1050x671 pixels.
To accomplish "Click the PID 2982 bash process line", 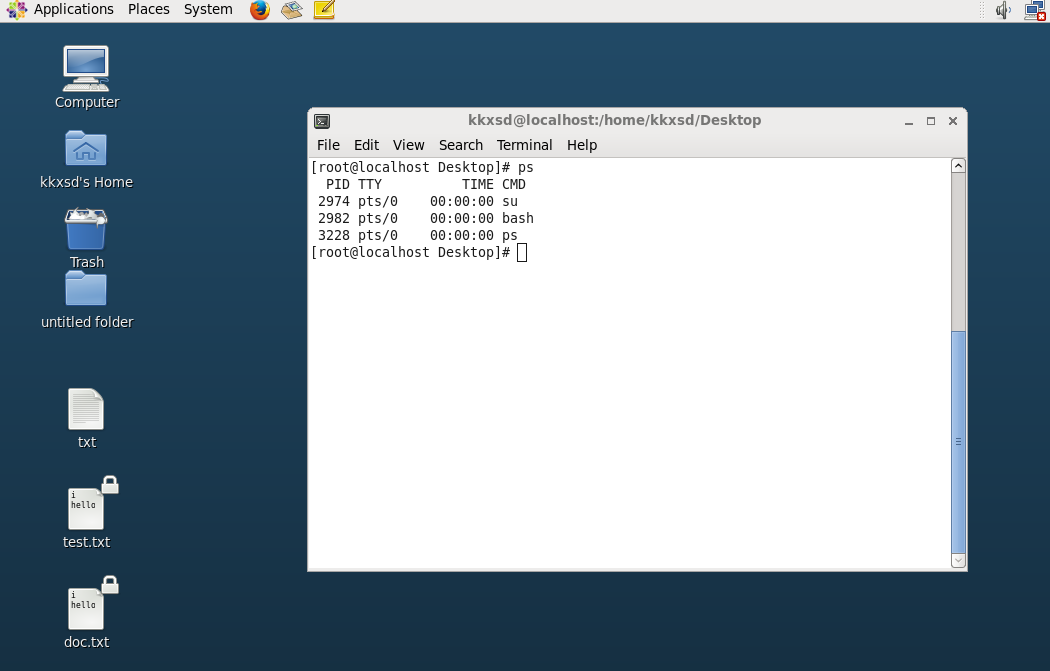I will tap(426, 218).
